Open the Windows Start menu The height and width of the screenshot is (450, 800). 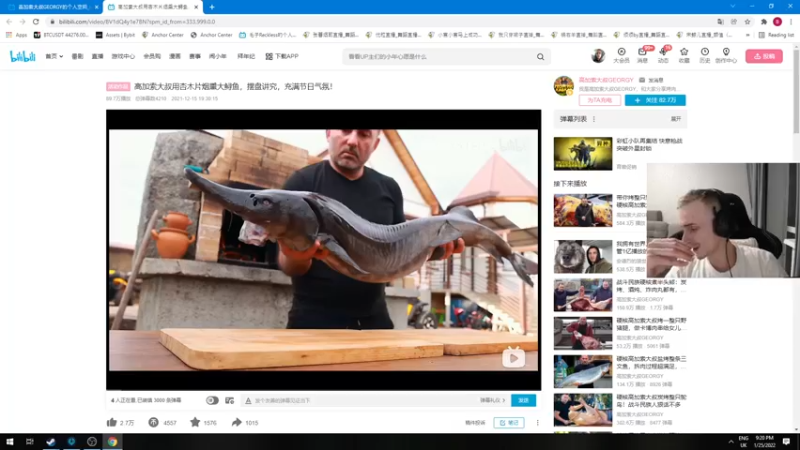(9, 442)
